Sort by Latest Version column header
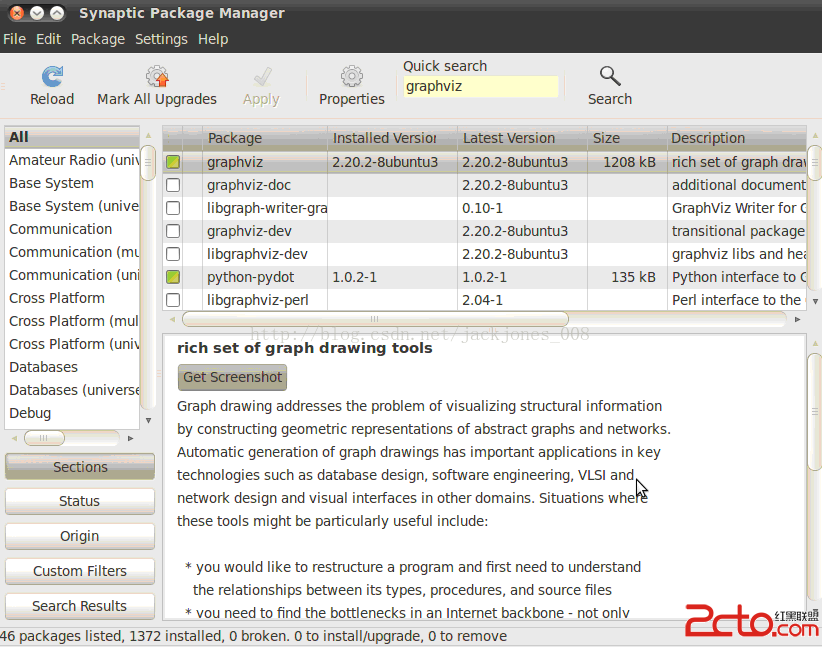 click(521, 138)
